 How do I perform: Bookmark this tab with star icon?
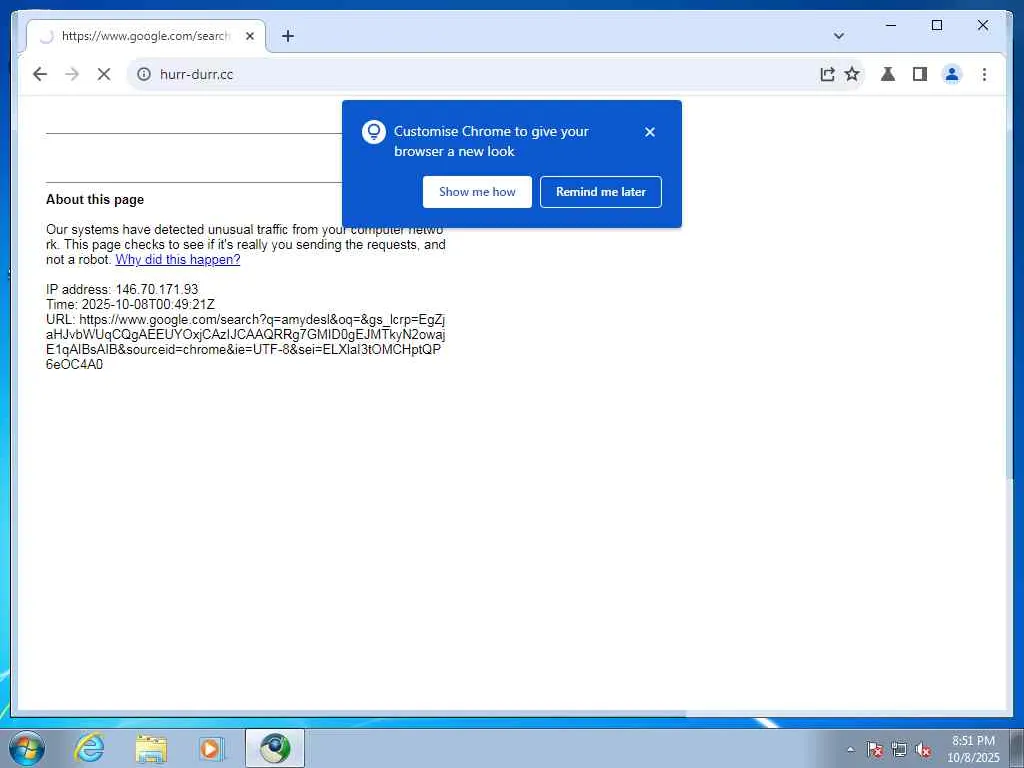[852, 74]
